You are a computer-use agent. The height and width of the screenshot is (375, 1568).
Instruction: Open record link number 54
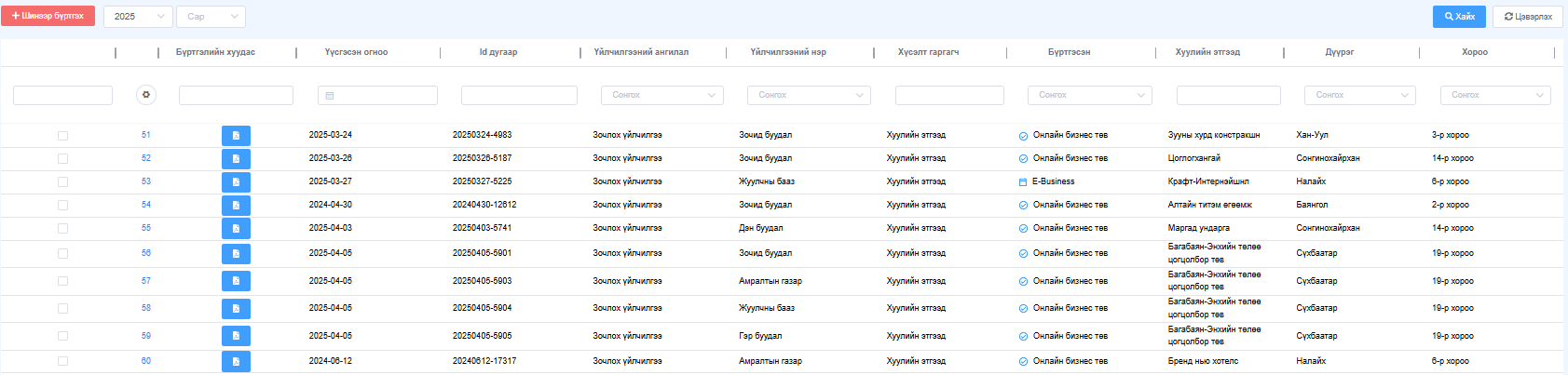(145, 205)
